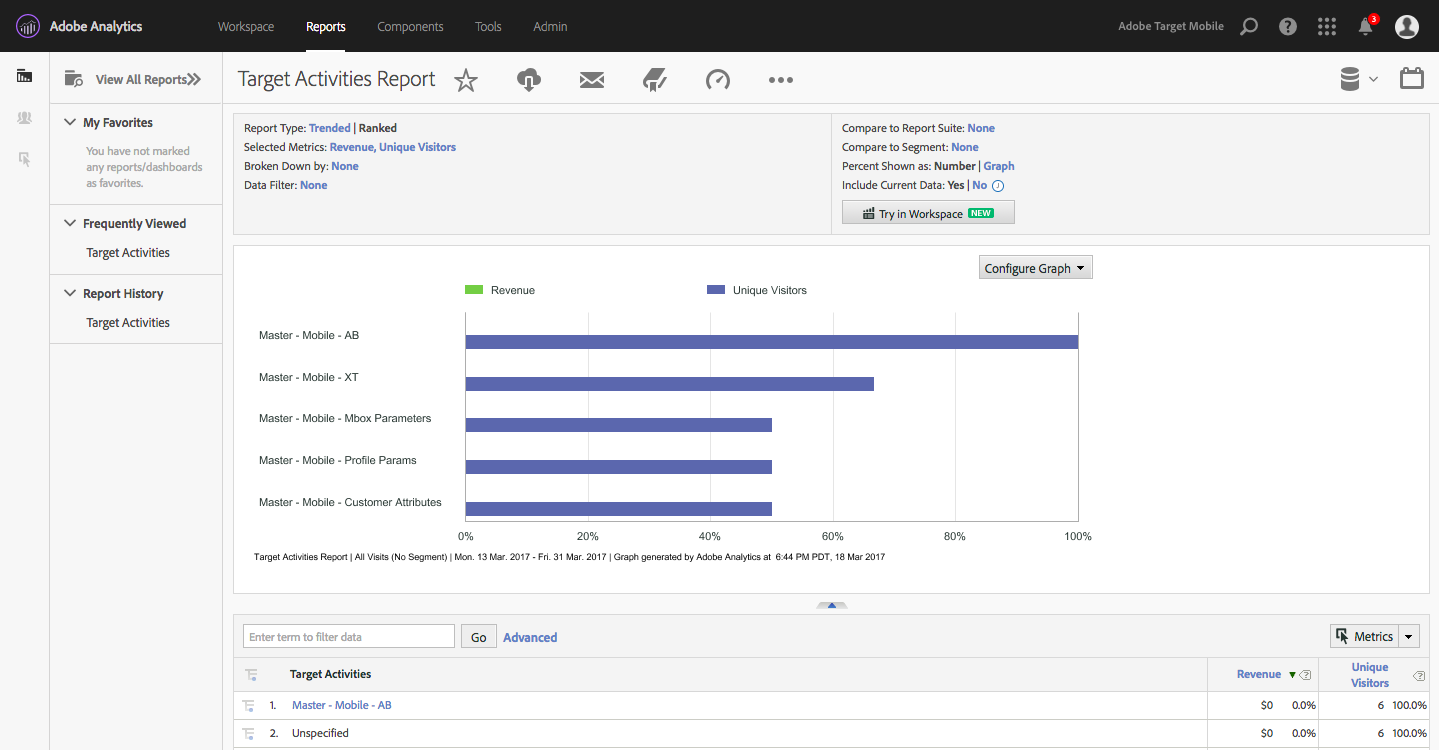Click breakdown icon for Unspecified row
The width and height of the screenshot is (1439, 750).
(x=249, y=734)
